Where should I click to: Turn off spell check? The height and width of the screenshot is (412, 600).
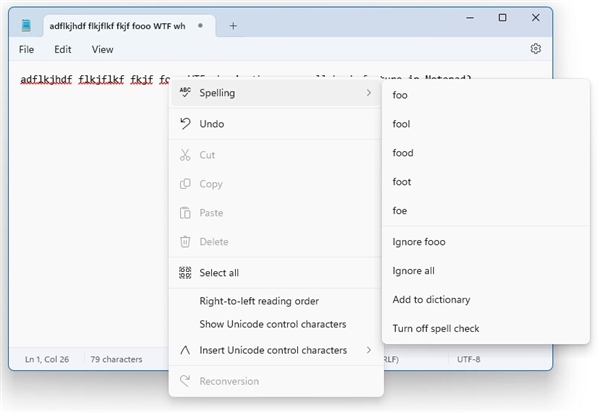click(436, 329)
